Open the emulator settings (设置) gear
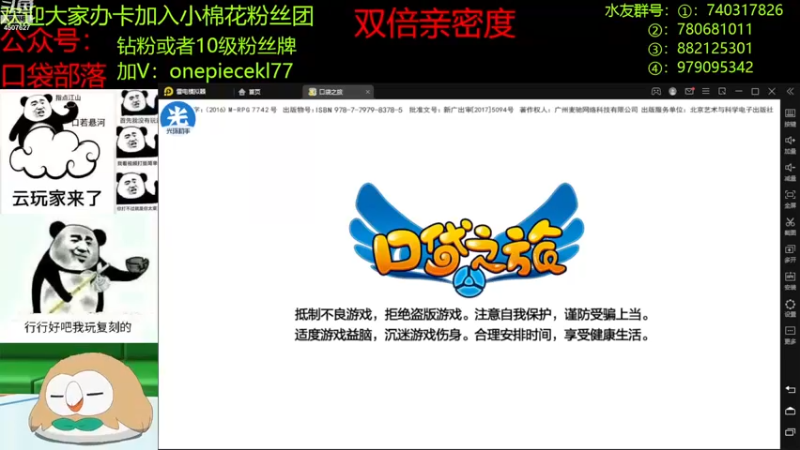The width and height of the screenshot is (800, 450). pyautogui.click(x=790, y=308)
